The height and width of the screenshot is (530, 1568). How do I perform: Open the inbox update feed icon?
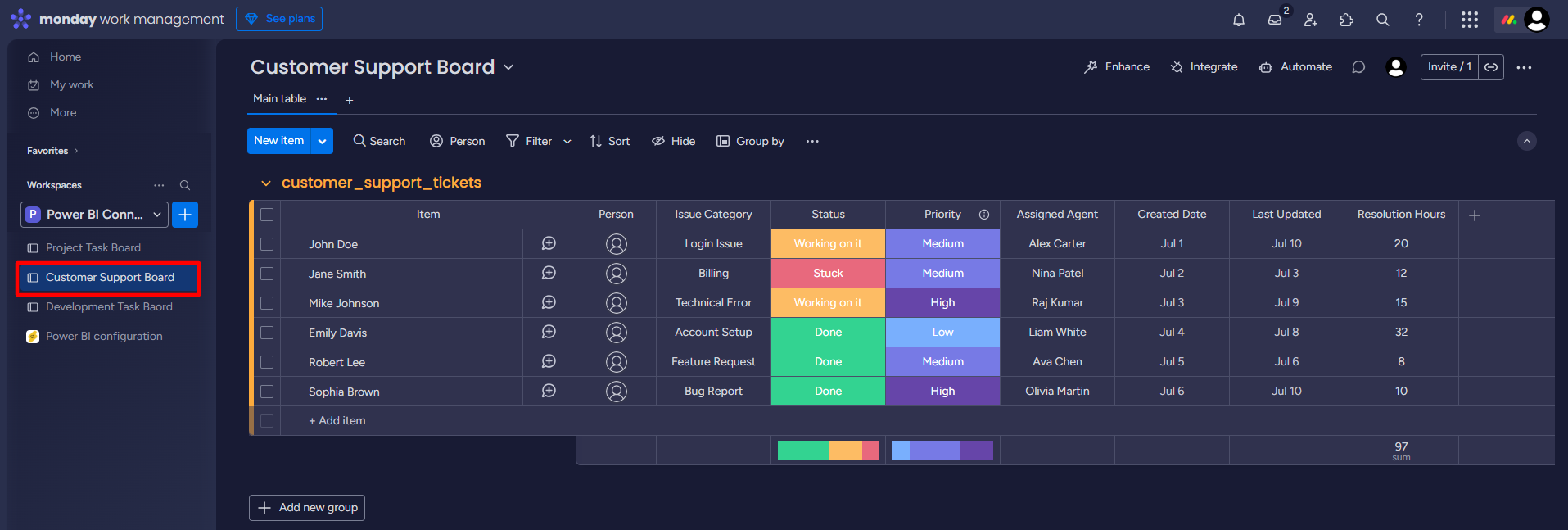(x=1275, y=20)
